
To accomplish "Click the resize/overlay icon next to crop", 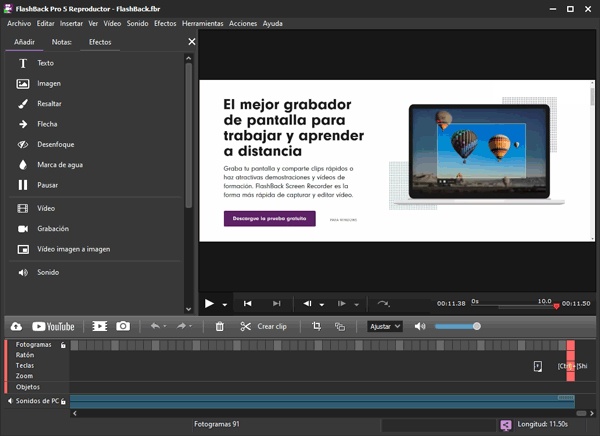I will (x=340, y=327).
